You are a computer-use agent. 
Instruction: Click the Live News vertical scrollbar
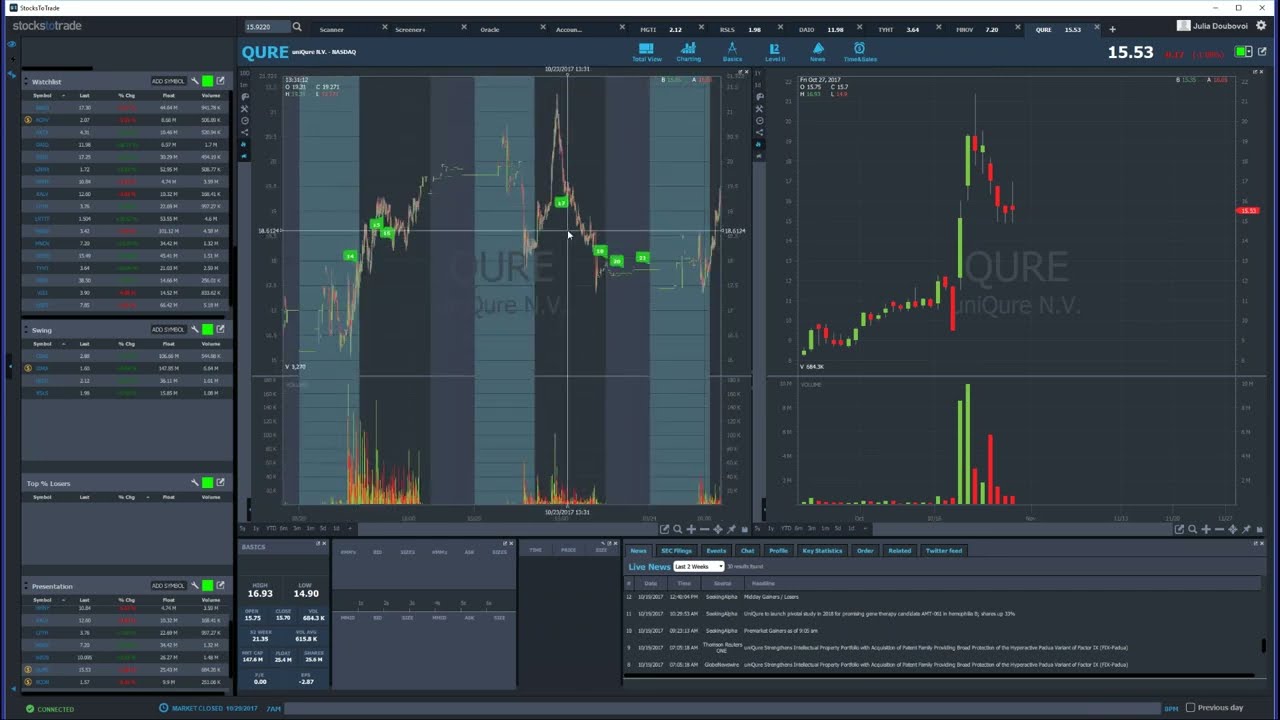1264,646
